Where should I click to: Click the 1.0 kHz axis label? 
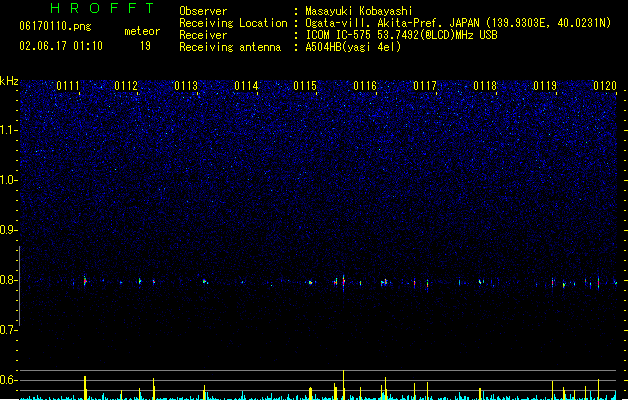point(8,180)
